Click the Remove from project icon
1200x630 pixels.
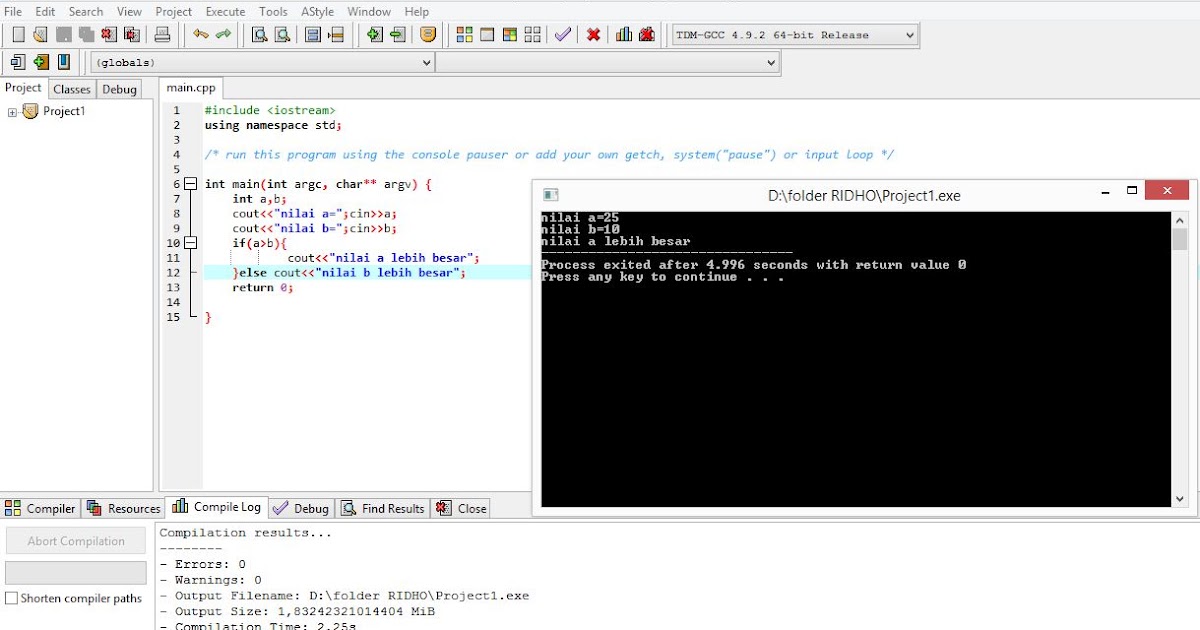click(397, 35)
